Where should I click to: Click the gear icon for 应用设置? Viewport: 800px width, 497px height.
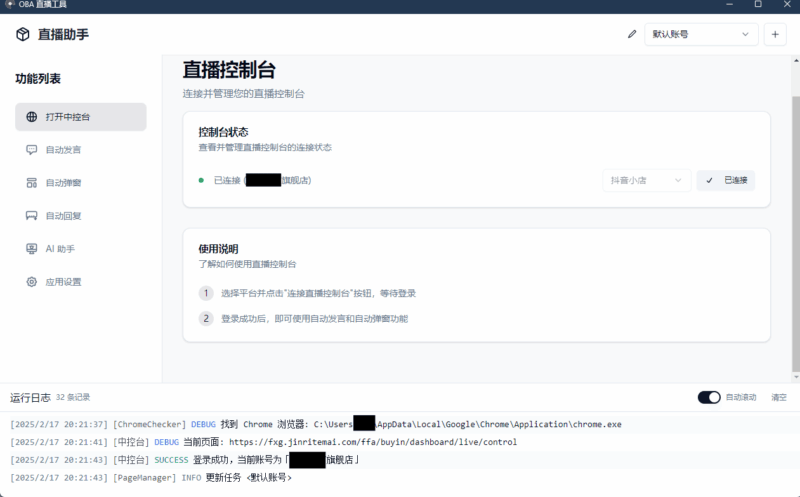pyautogui.click(x=32, y=282)
